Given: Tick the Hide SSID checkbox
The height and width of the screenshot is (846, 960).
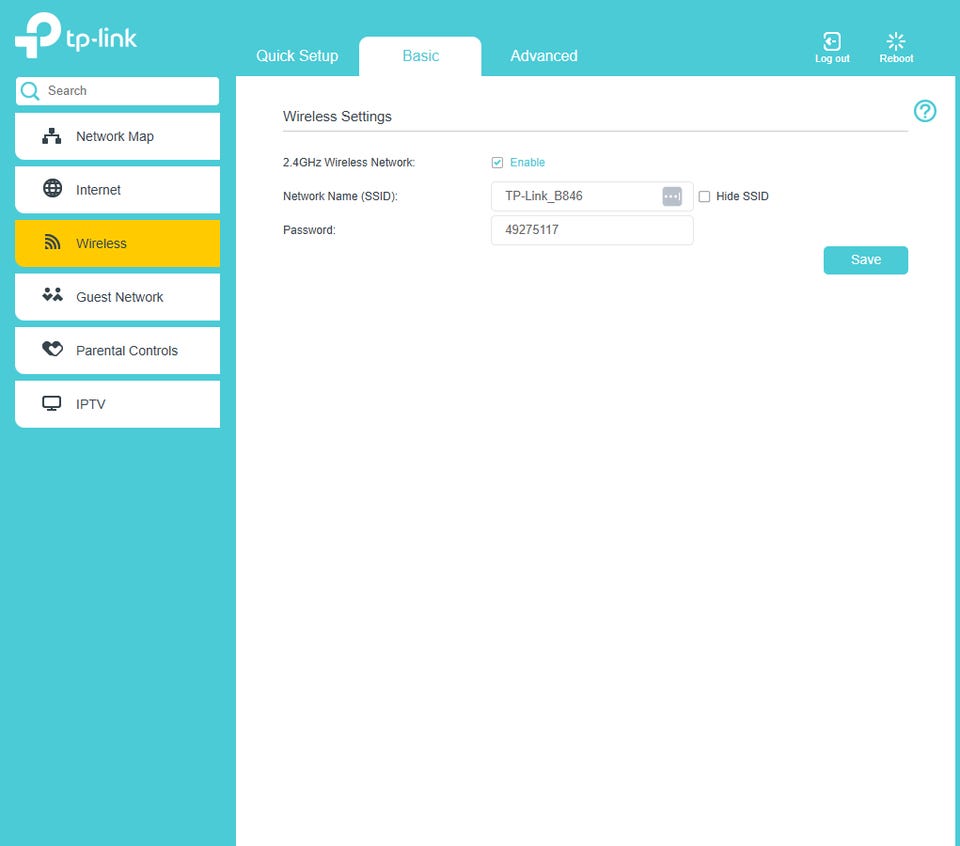Looking at the screenshot, I should coord(704,197).
